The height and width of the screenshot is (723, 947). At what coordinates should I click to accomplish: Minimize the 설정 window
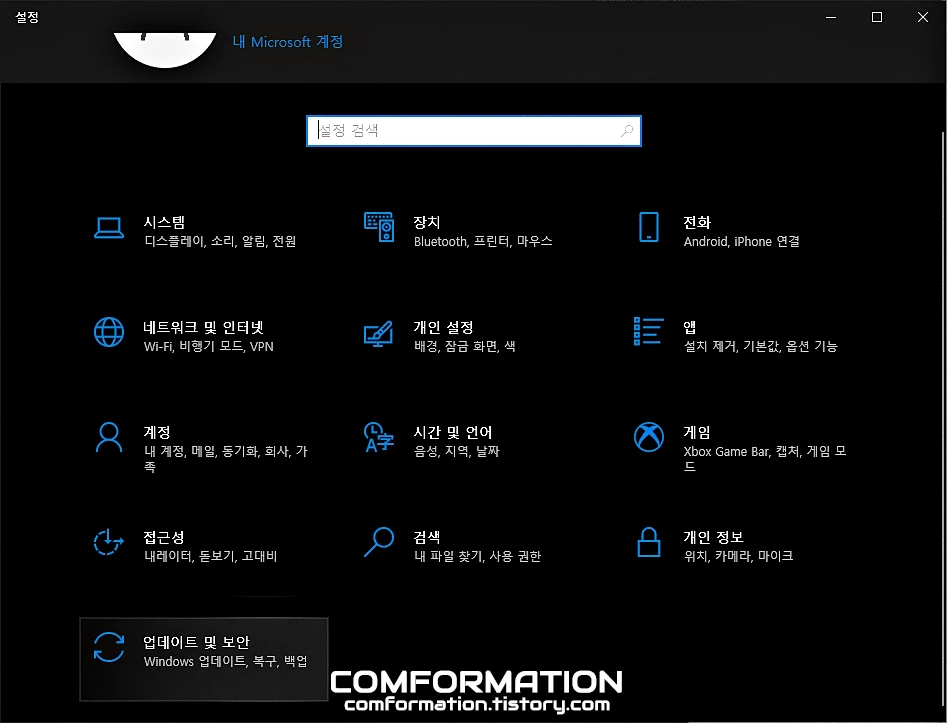click(x=831, y=17)
